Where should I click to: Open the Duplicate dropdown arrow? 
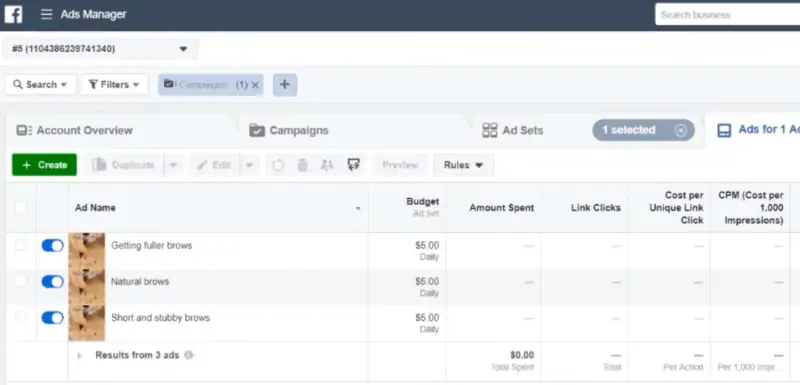click(173, 165)
